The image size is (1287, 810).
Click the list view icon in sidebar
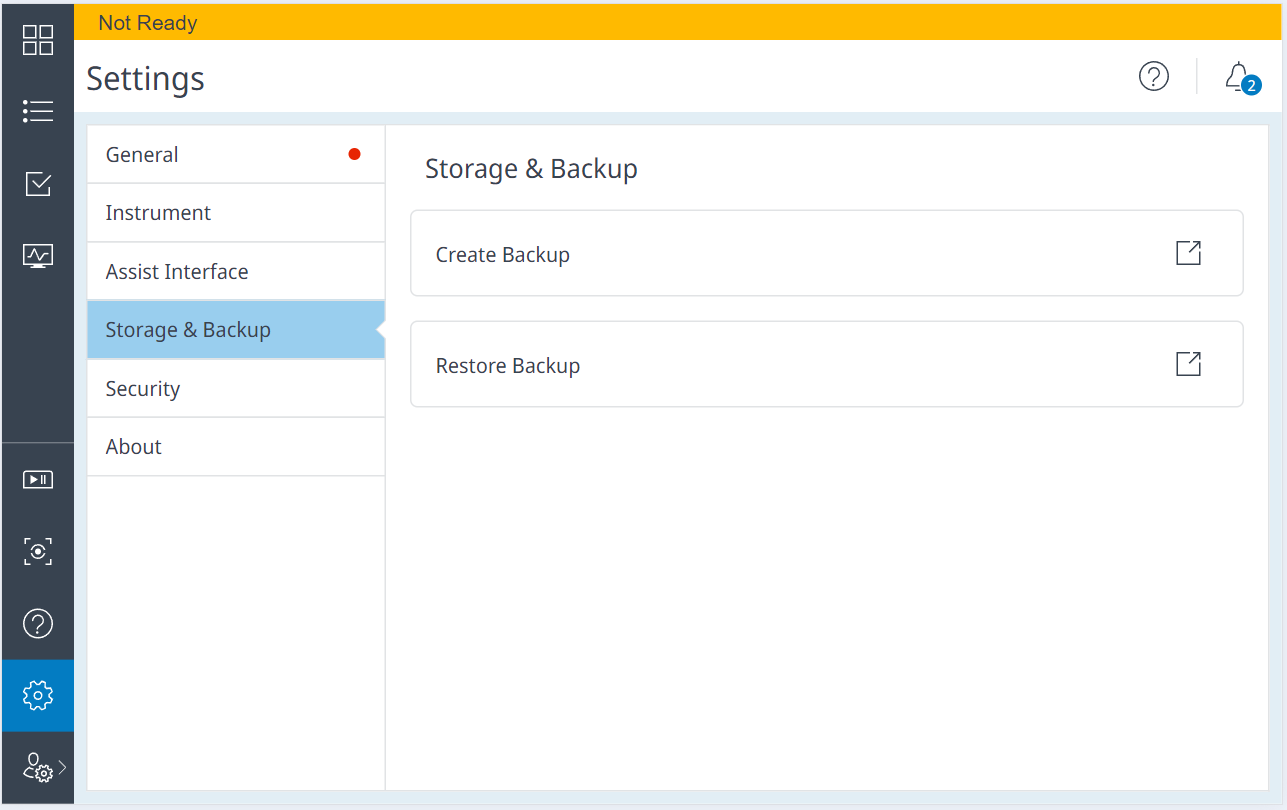(38, 111)
